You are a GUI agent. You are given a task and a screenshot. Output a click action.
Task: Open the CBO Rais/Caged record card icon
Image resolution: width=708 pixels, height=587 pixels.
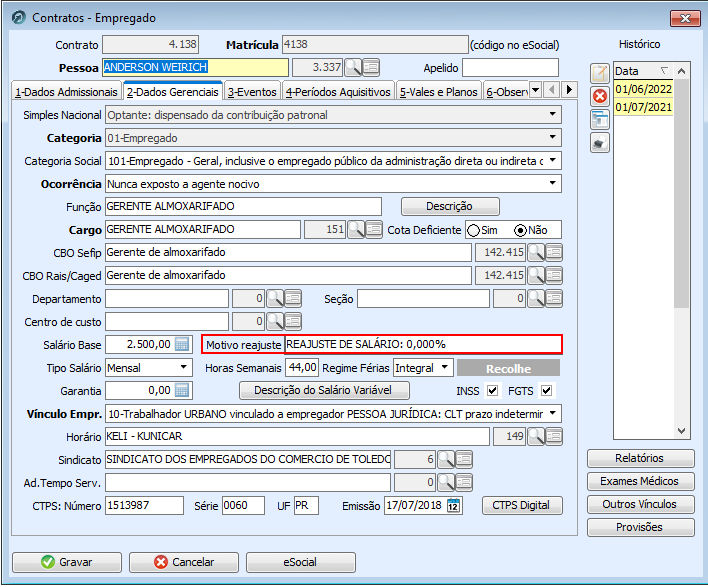coord(554,275)
